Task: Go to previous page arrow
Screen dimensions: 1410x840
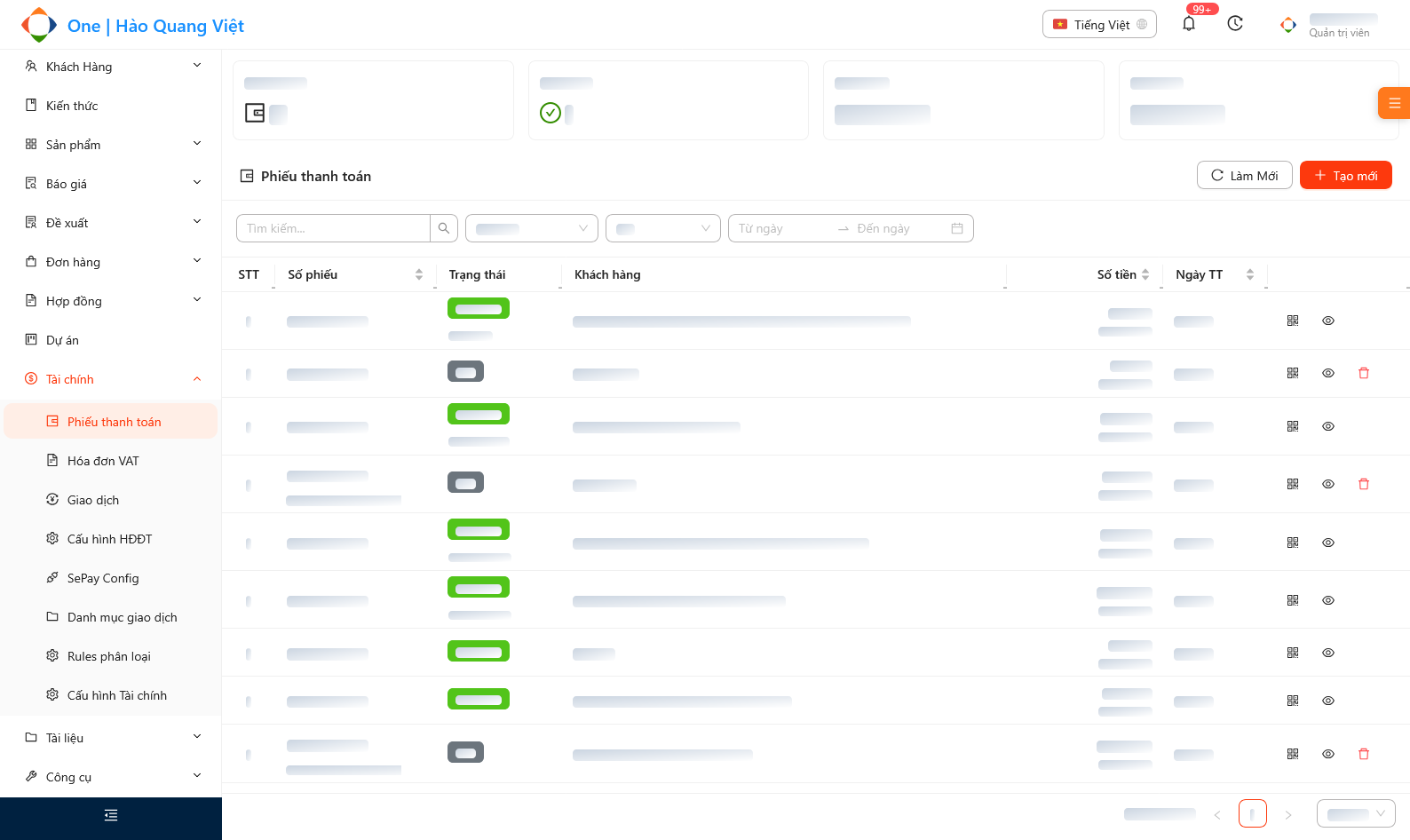Action: pos(1217,814)
